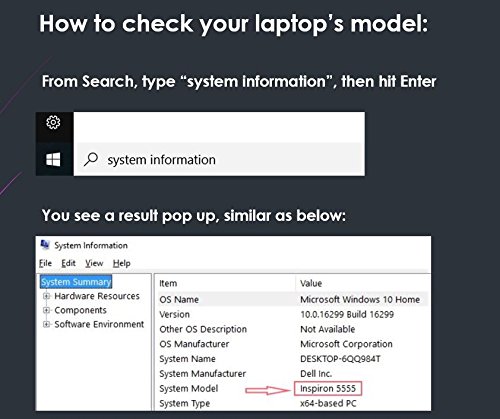
Task: Click the Settings gear icon
Action: click(53, 122)
